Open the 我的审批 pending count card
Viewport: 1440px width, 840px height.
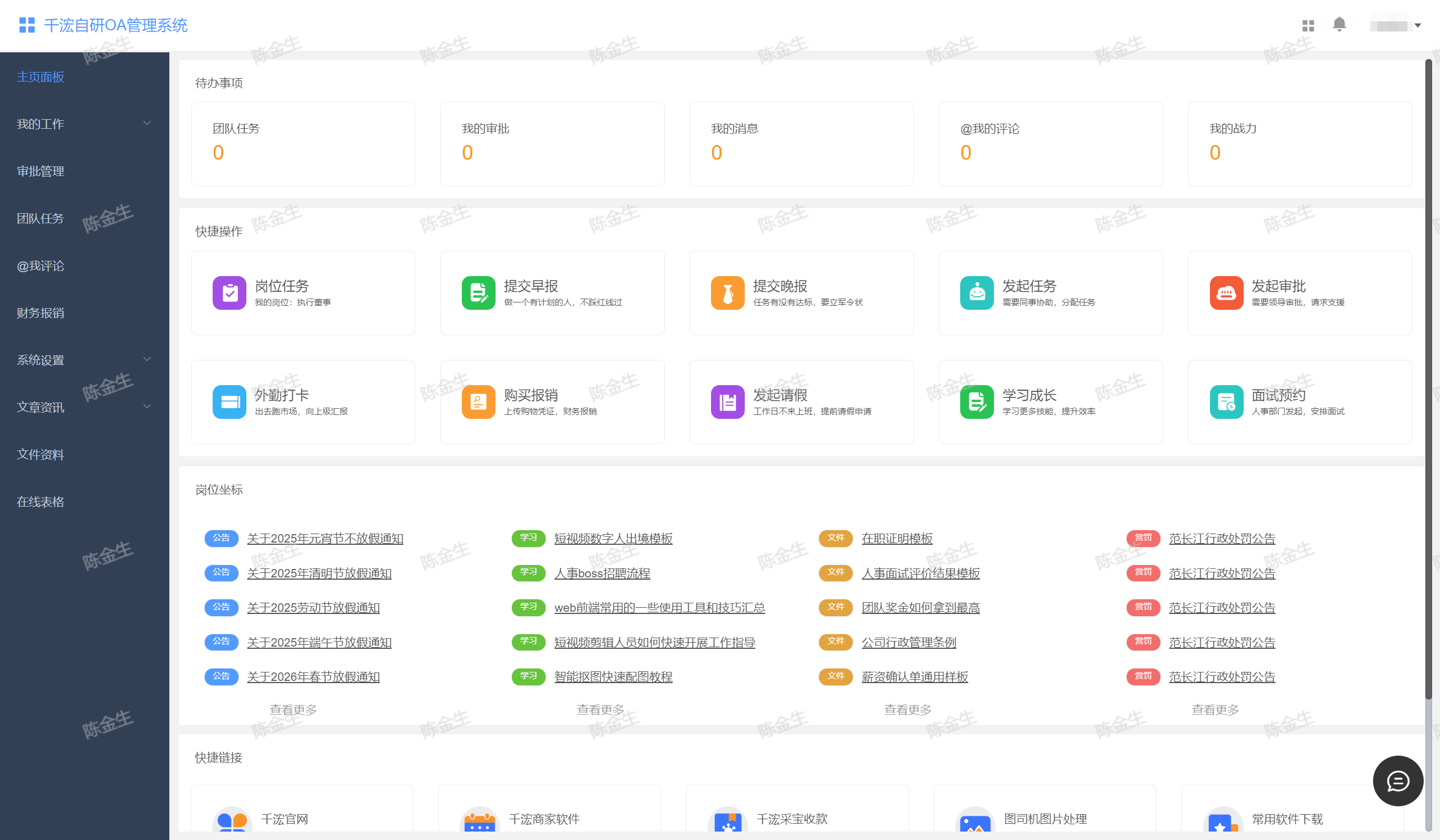pyautogui.click(x=552, y=144)
